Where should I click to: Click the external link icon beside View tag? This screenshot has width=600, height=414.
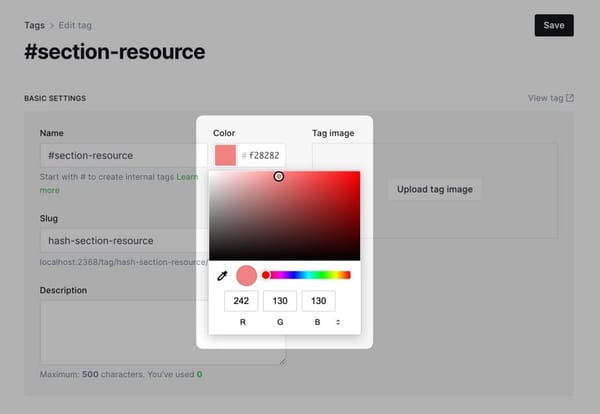point(570,98)
